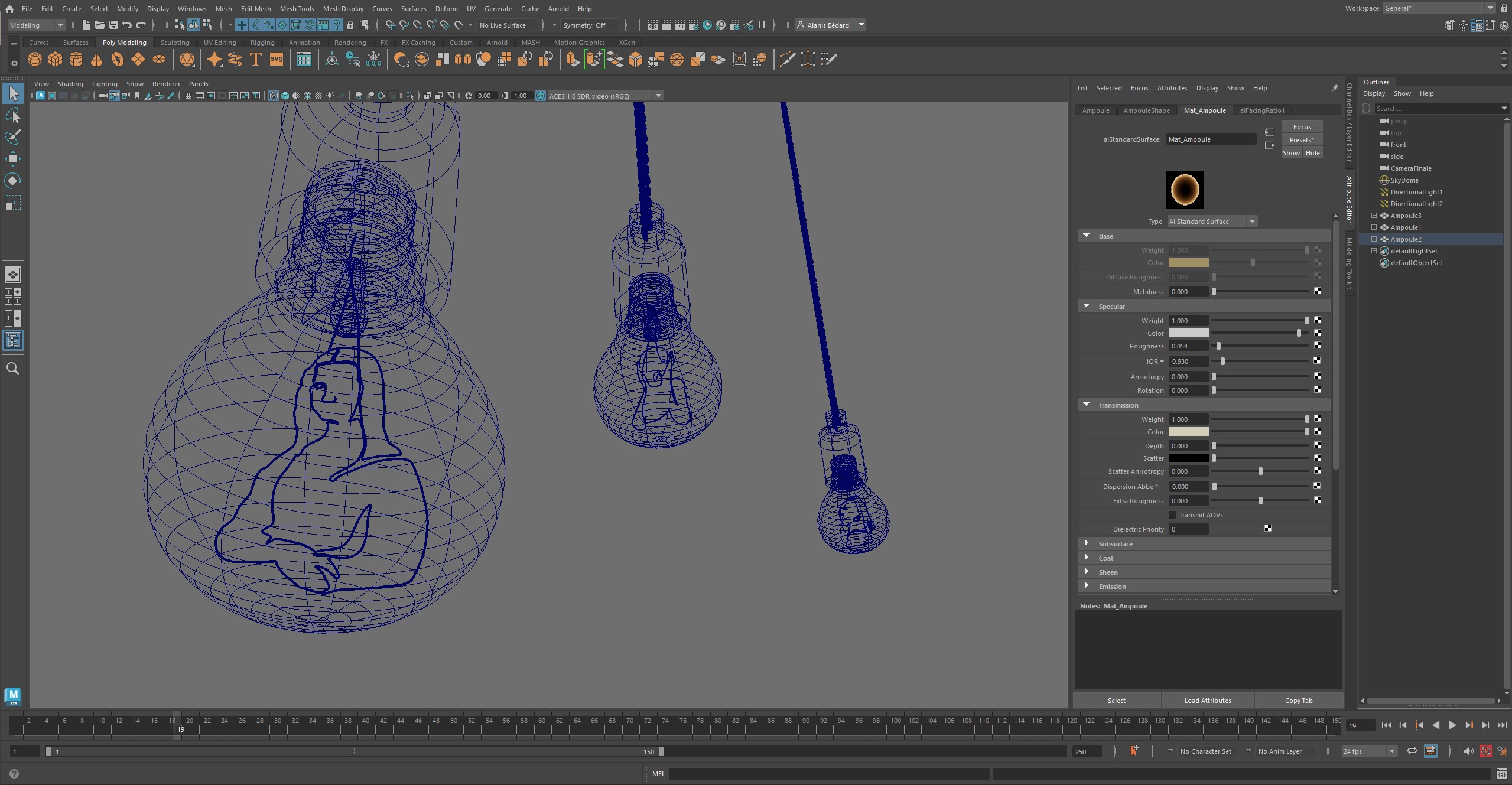This screenshot has height=785, width=1512.
Task: Click the Script Editor icon at bottom right
Action: (x=1502, y=773)
